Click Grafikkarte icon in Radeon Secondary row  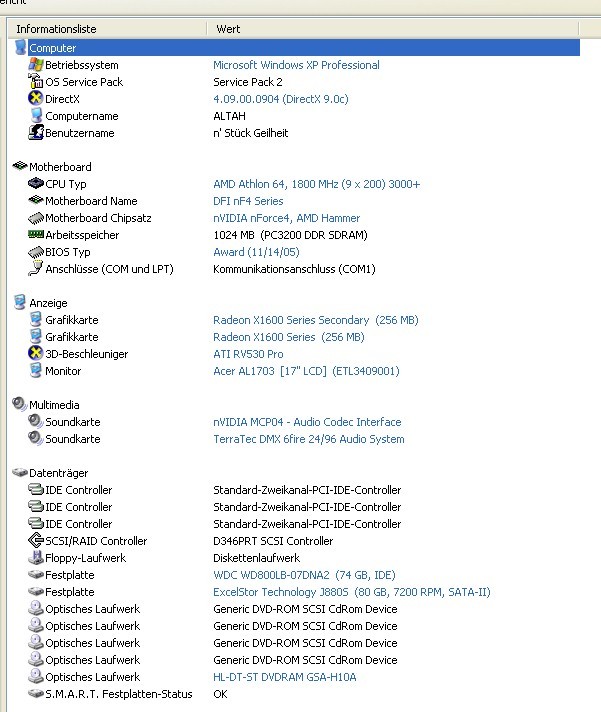pos(36,319)
